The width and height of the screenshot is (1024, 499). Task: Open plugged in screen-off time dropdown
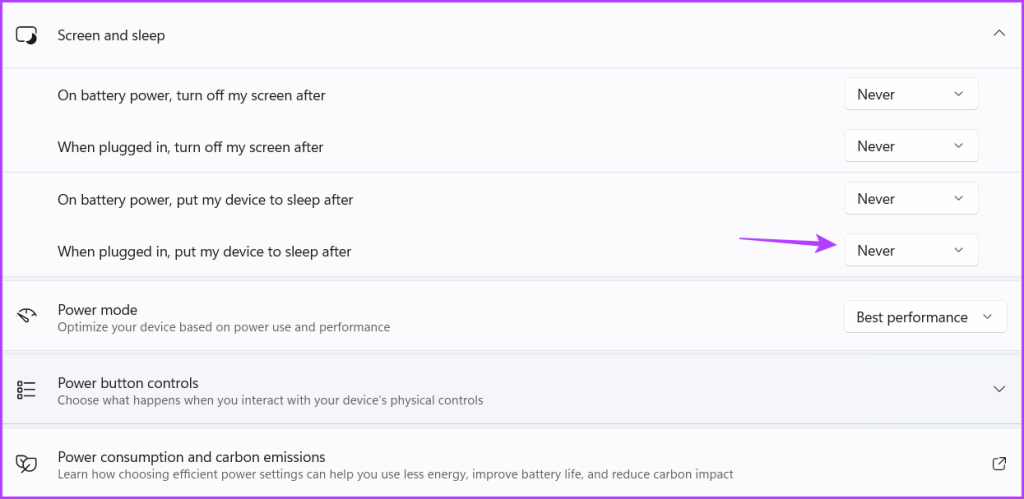pos(911,146)
